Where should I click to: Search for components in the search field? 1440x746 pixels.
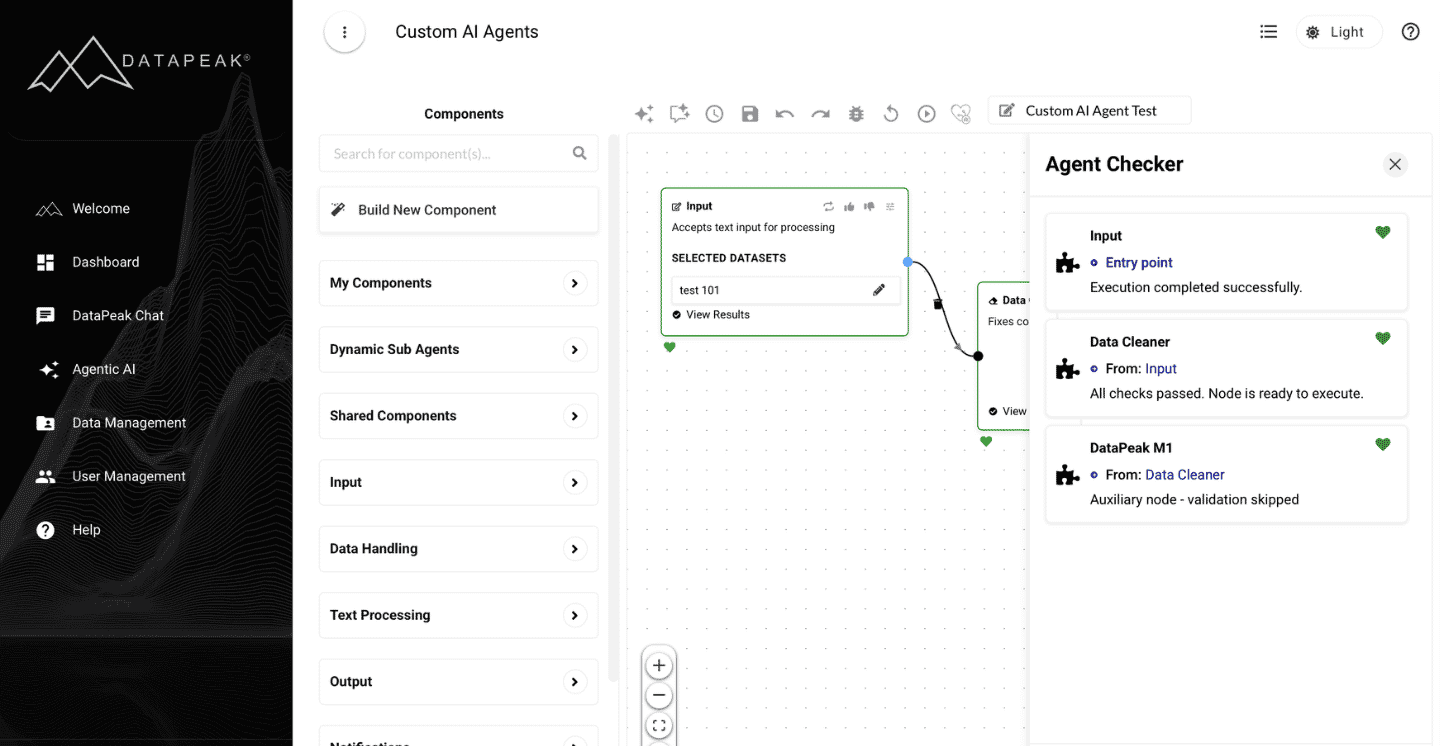tap(458, 154)
